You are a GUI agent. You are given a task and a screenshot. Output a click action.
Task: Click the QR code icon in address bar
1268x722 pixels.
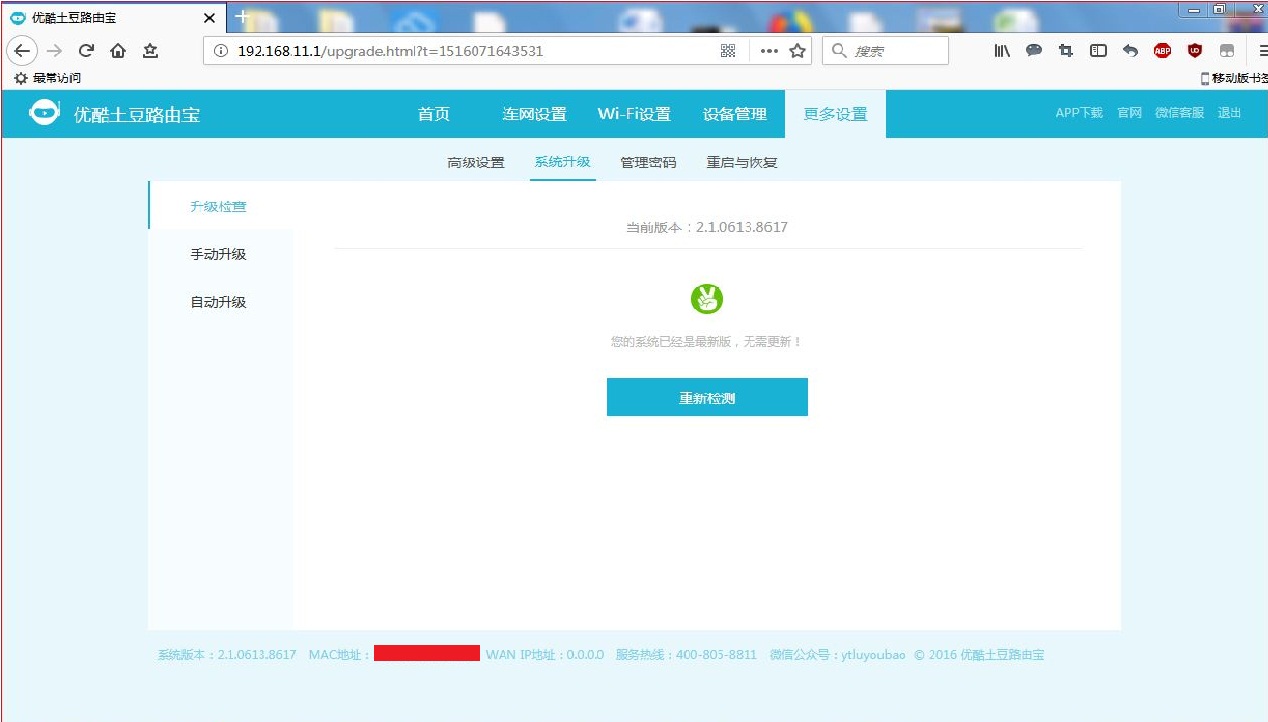(x=728, y=51)
